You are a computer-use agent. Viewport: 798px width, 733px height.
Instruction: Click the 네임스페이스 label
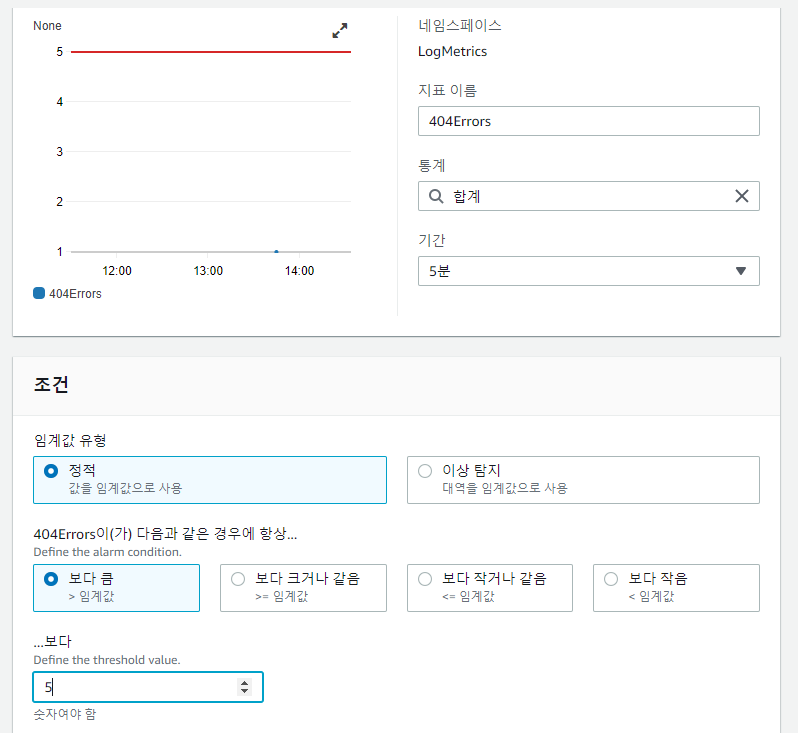[x=460, y=25]
